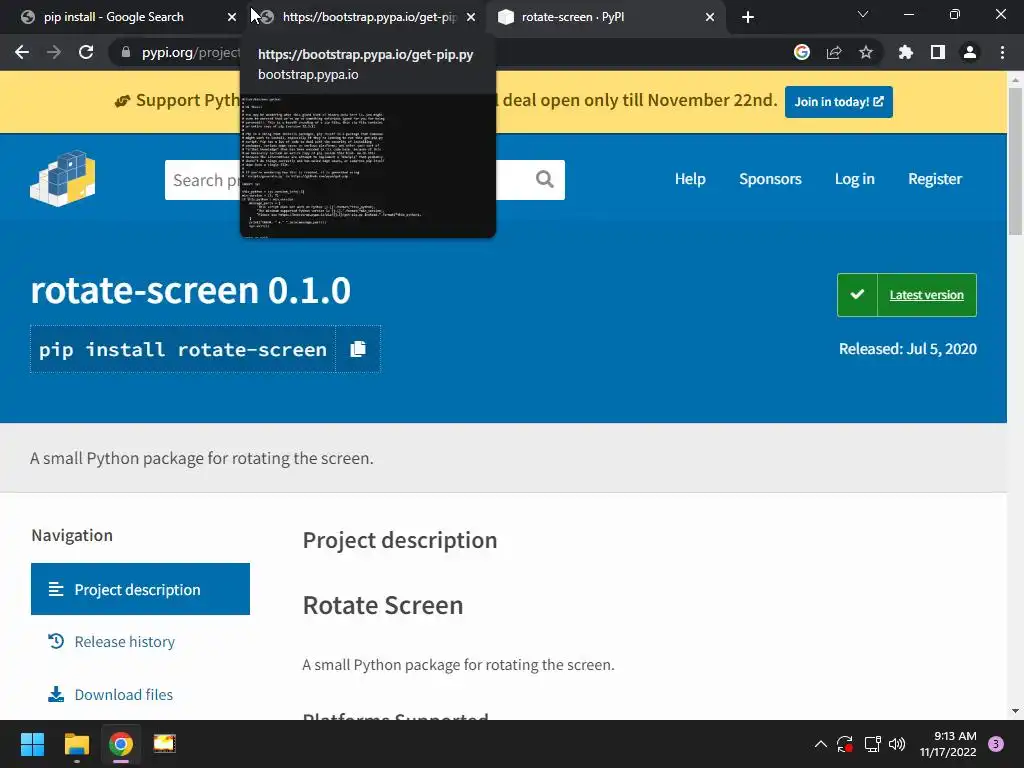This screenshot has height=768, width=1024.
Task: Close the get-pip.py tab
Action: tap(471, 17)
